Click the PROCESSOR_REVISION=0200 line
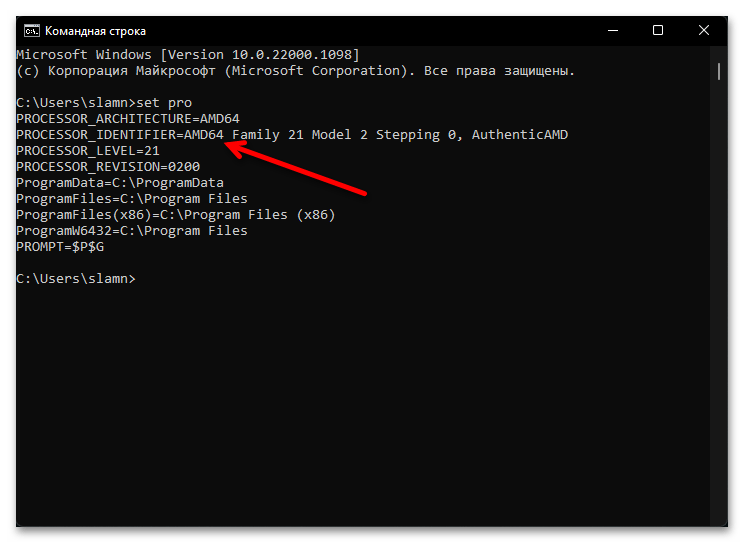 pos(108,167)
